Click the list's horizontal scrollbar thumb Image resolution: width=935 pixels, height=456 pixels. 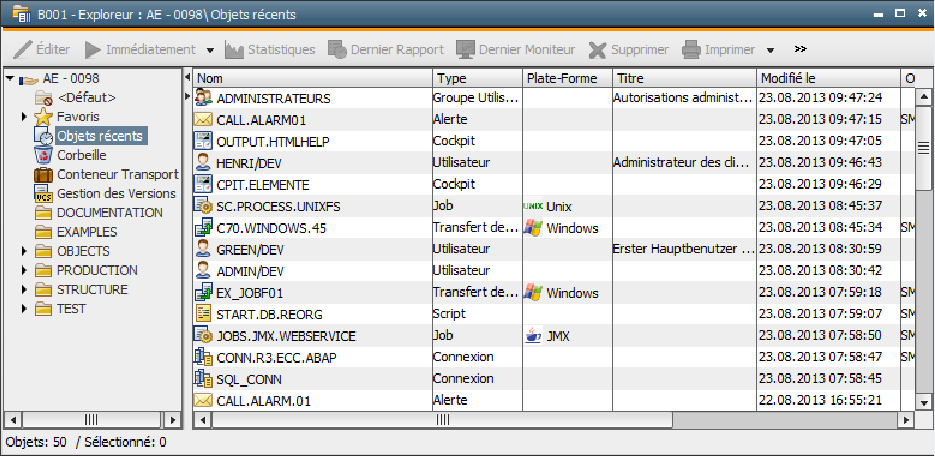tap(442, 420)
